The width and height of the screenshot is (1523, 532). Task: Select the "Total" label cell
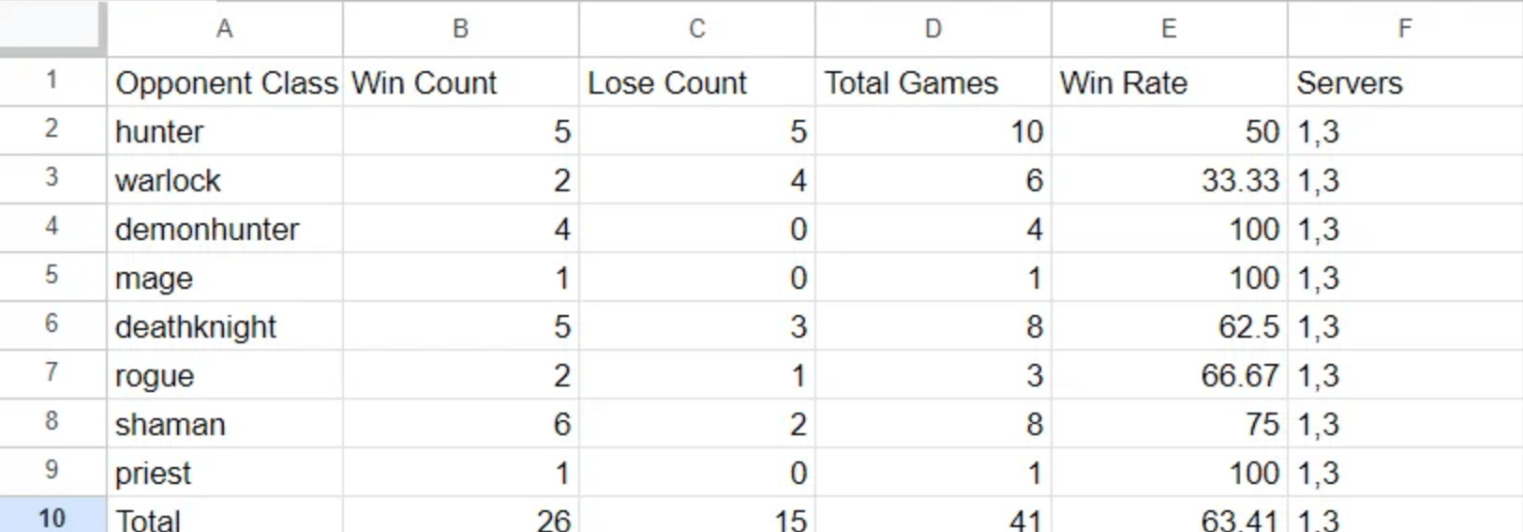click(x=225, y=519)
